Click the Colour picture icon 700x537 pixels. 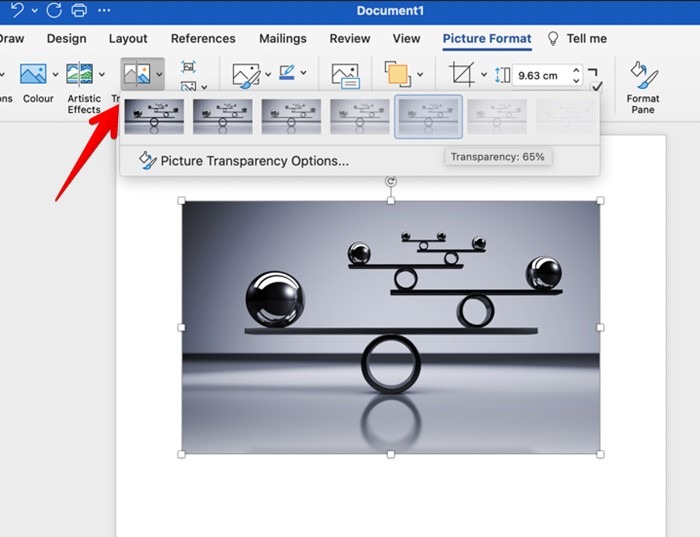[33, 74]
